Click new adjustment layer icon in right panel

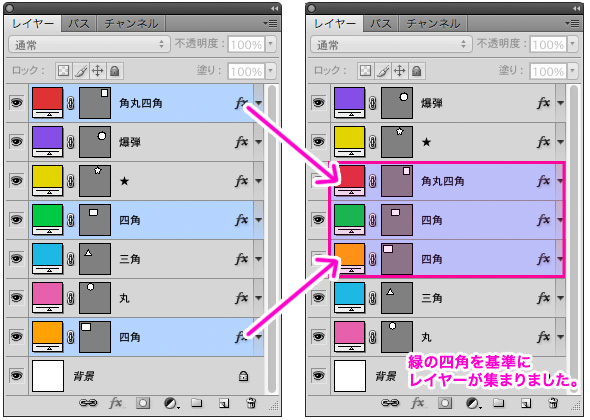point(473,403)
